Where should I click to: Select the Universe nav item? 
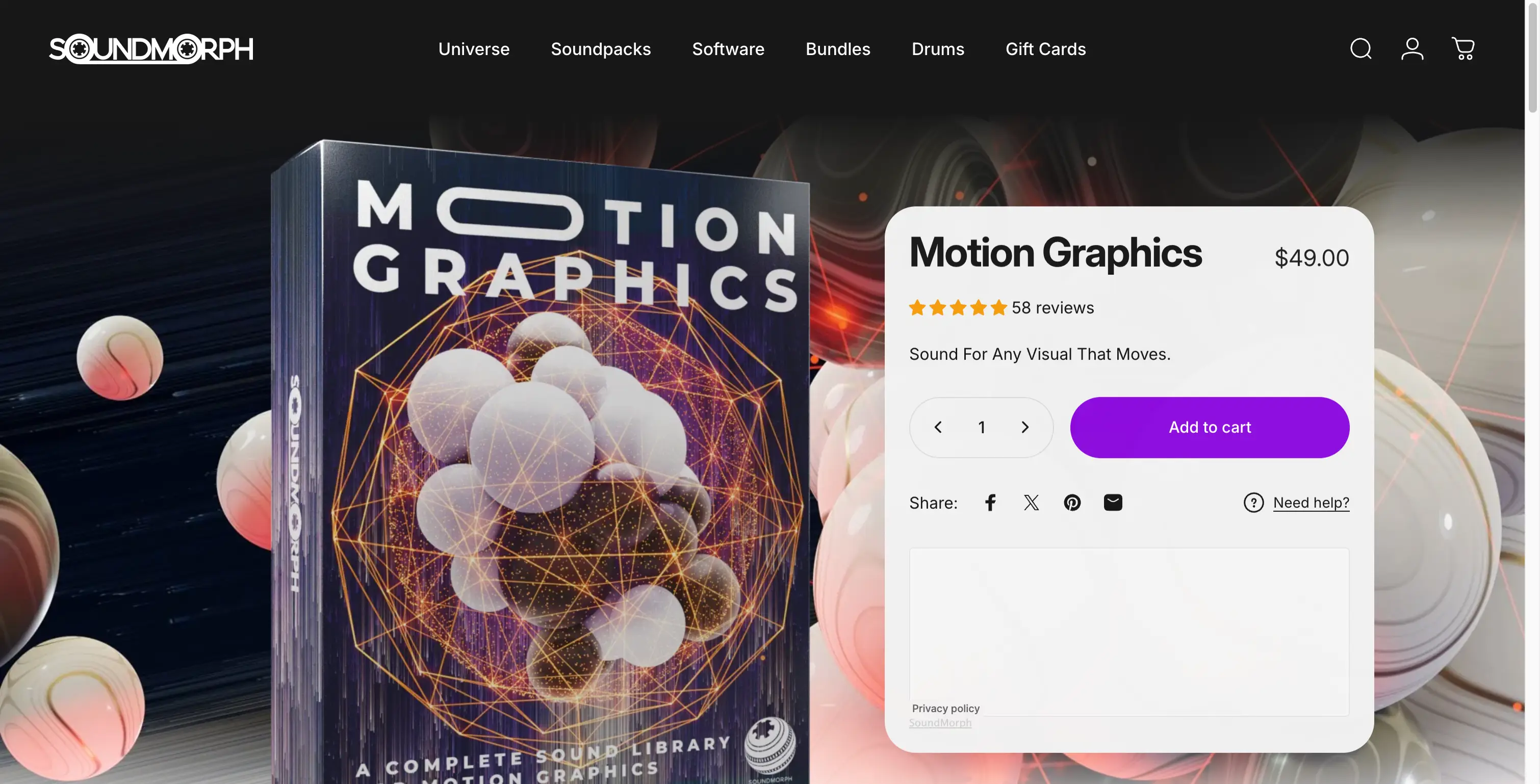pyautogui.click(x=474, y=49)
